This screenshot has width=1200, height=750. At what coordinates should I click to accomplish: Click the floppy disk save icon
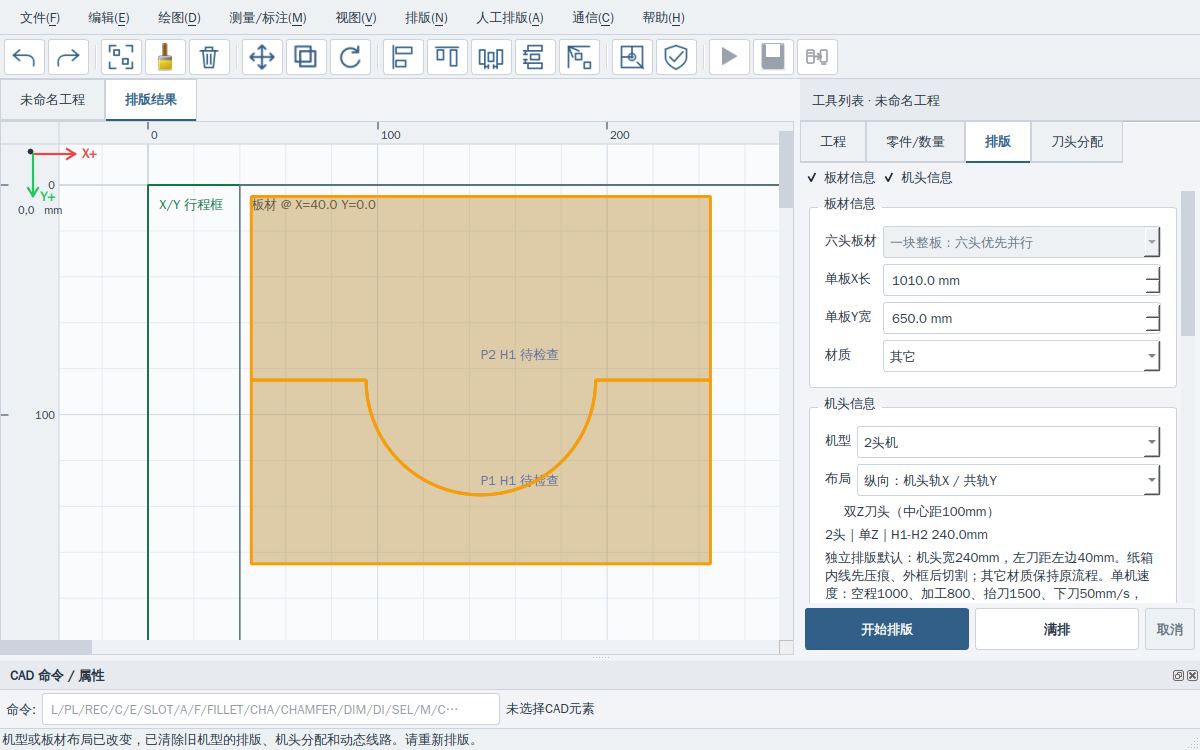pos(773,57)
